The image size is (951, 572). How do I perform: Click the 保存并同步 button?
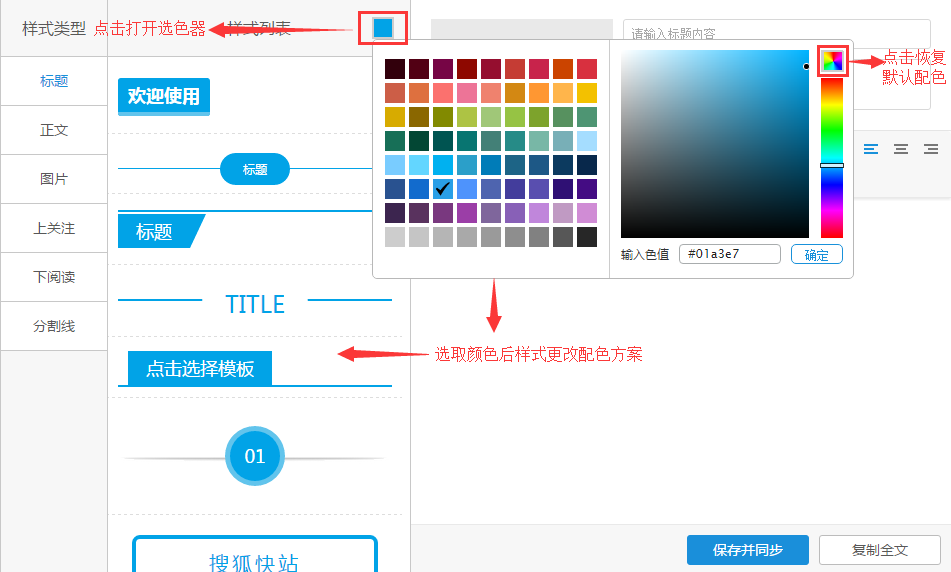[747, 550]
